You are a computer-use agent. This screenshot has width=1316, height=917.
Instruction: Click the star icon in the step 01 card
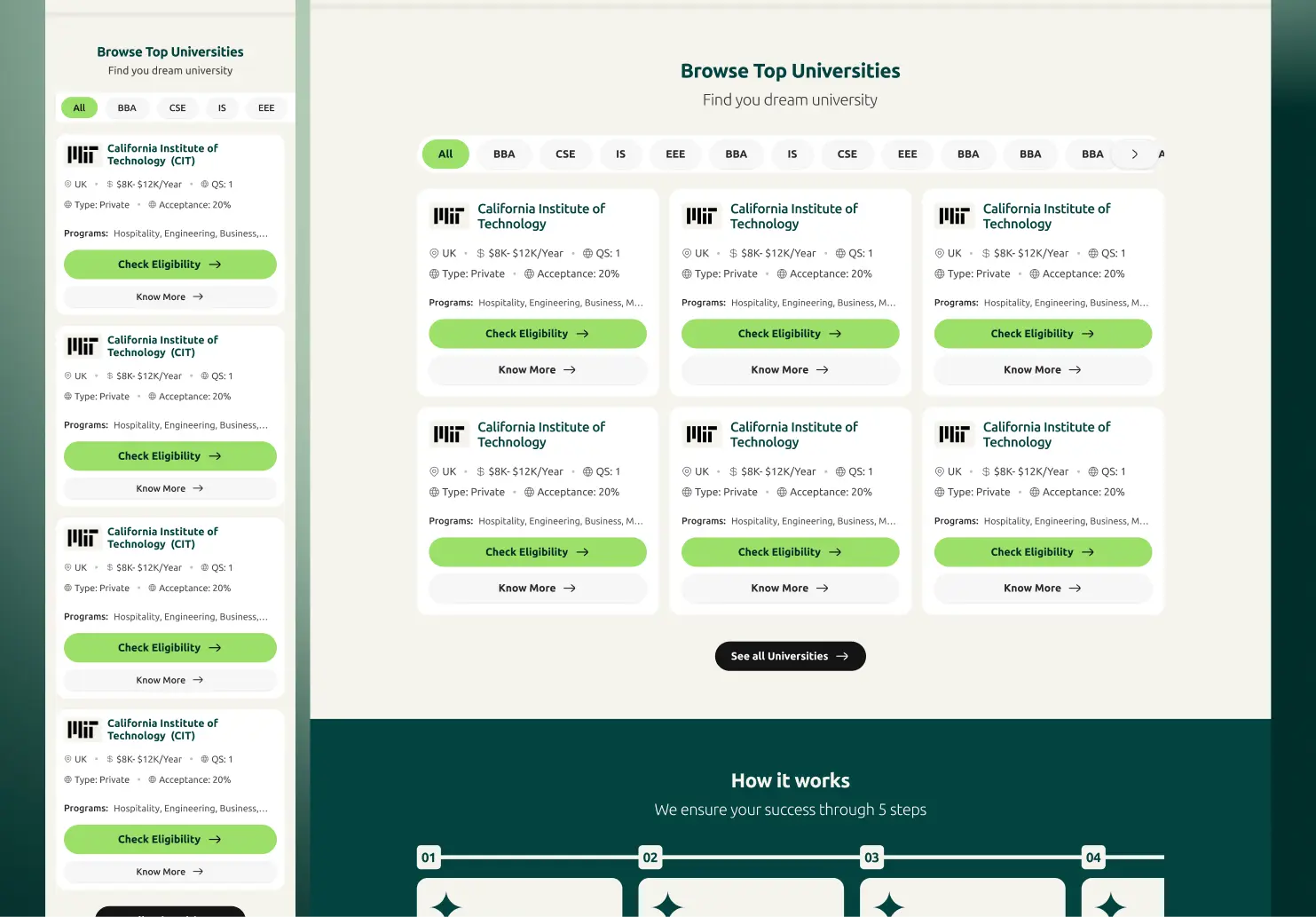(446, 905)
